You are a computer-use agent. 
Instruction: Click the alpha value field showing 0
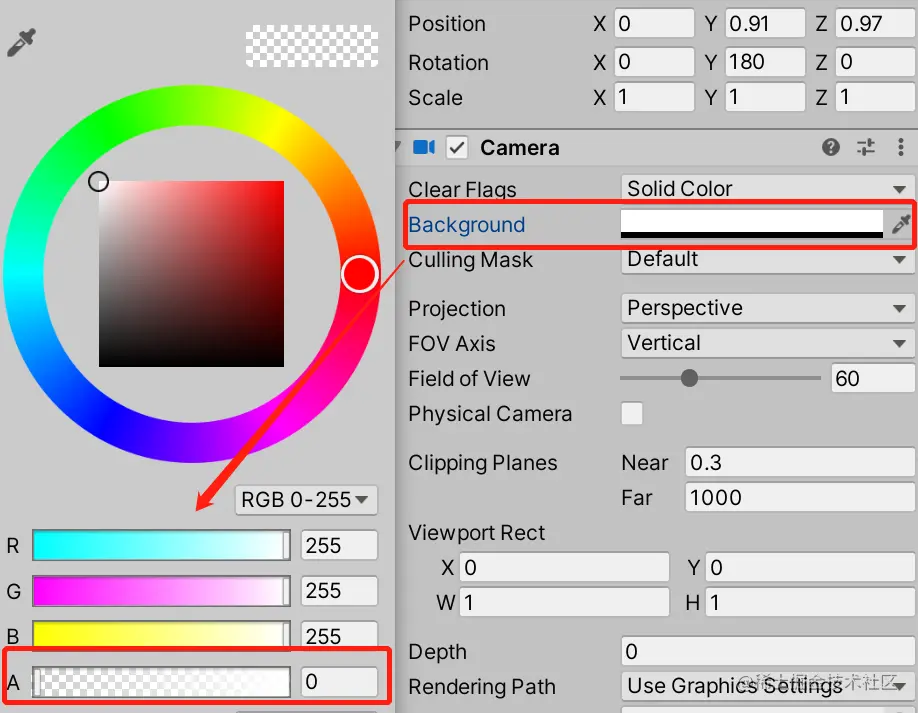click(339, 682)
